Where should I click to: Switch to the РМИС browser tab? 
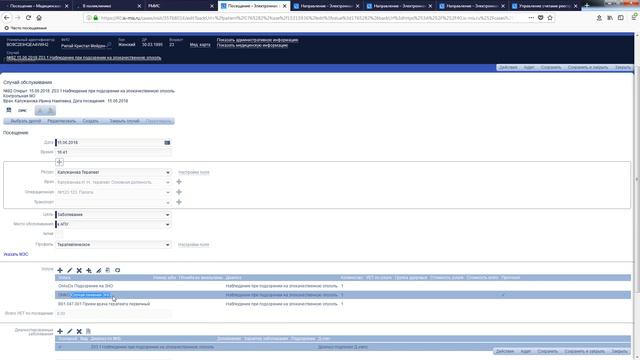(181, 6)
